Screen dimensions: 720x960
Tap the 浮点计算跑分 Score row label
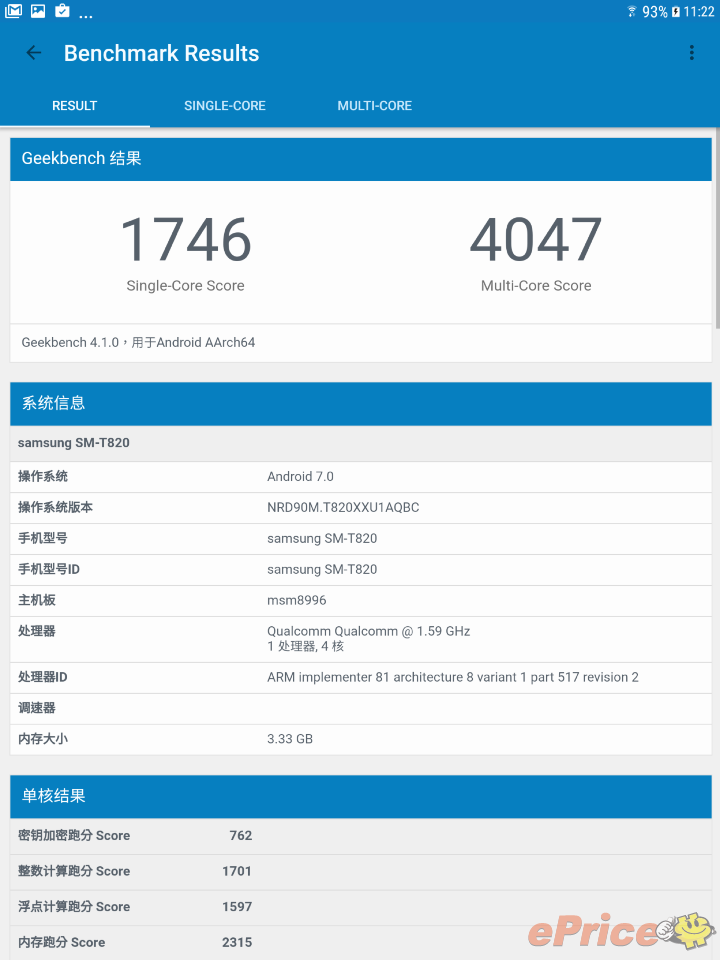tap(74, 907)
